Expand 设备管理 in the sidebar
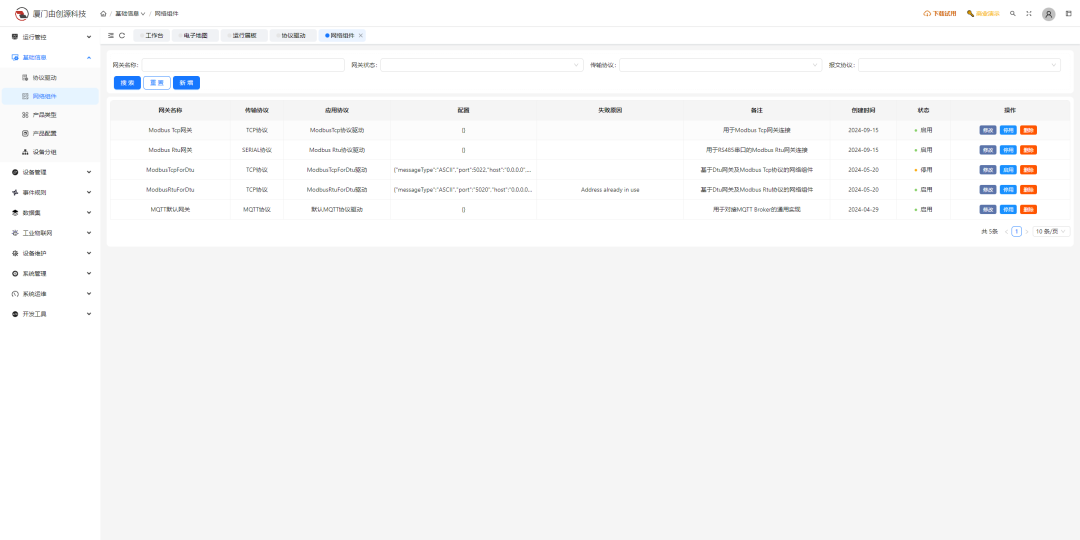The height and width of the screenshot is (540, 1080). pos(50,172)
